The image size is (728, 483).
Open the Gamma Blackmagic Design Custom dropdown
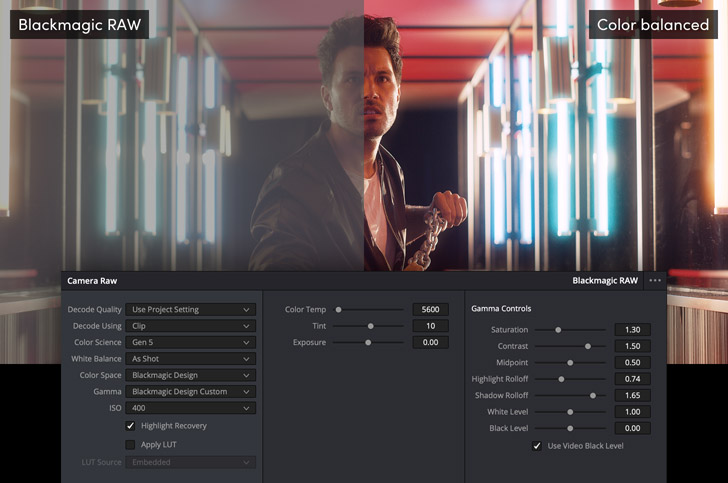(x=191, y=392)
